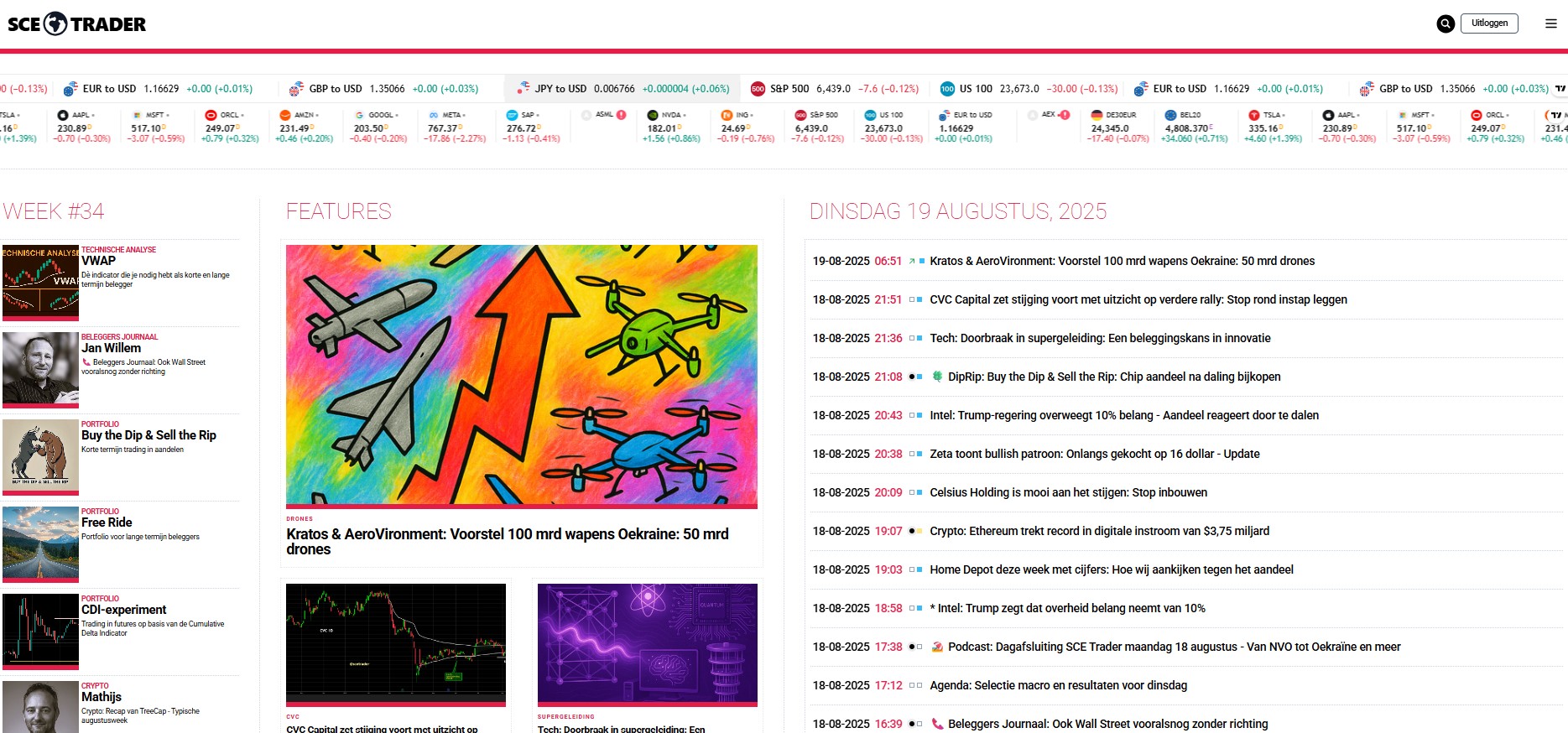Open the hamburger menu icon
The width and height of the screenshot is (1568, 733).
point(1551,23)
